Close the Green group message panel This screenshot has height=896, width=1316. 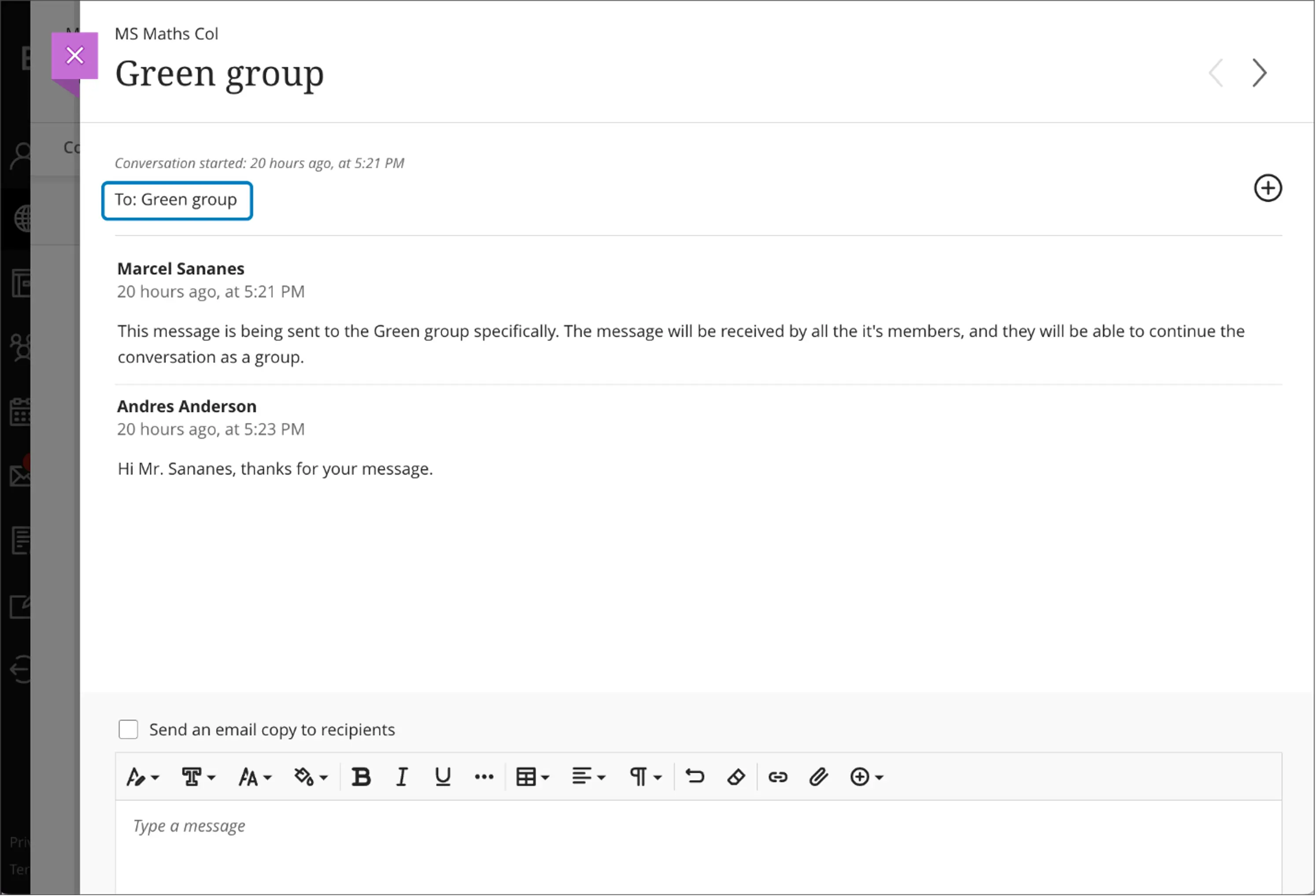[x=75, y=55]
